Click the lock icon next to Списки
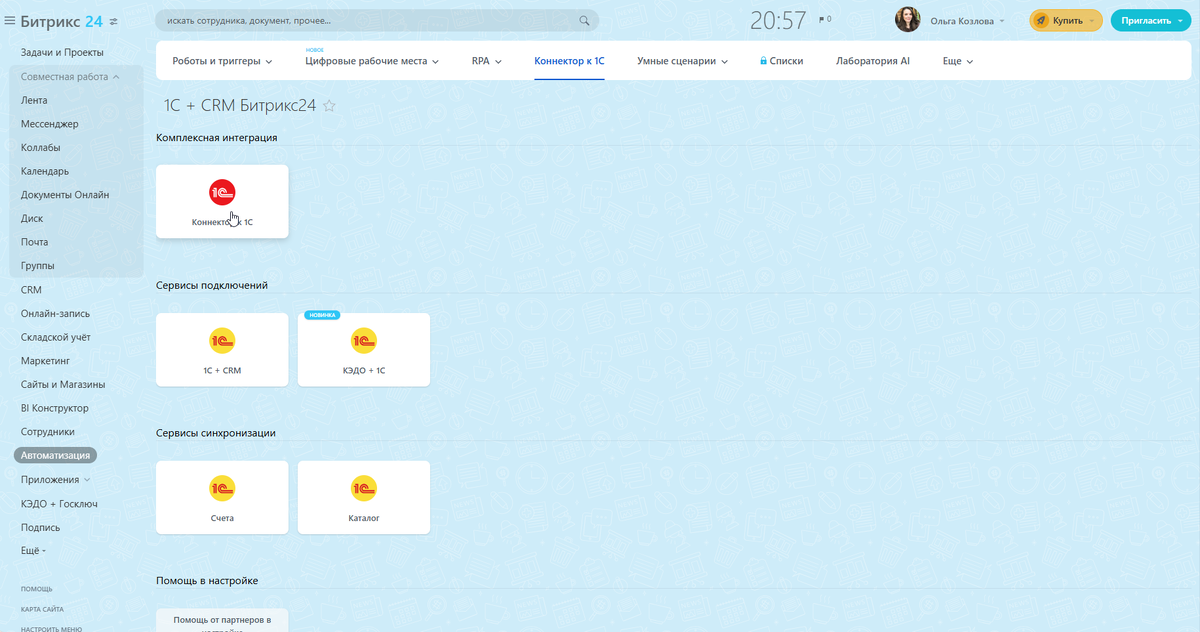1200x632 pixels. 763,61
